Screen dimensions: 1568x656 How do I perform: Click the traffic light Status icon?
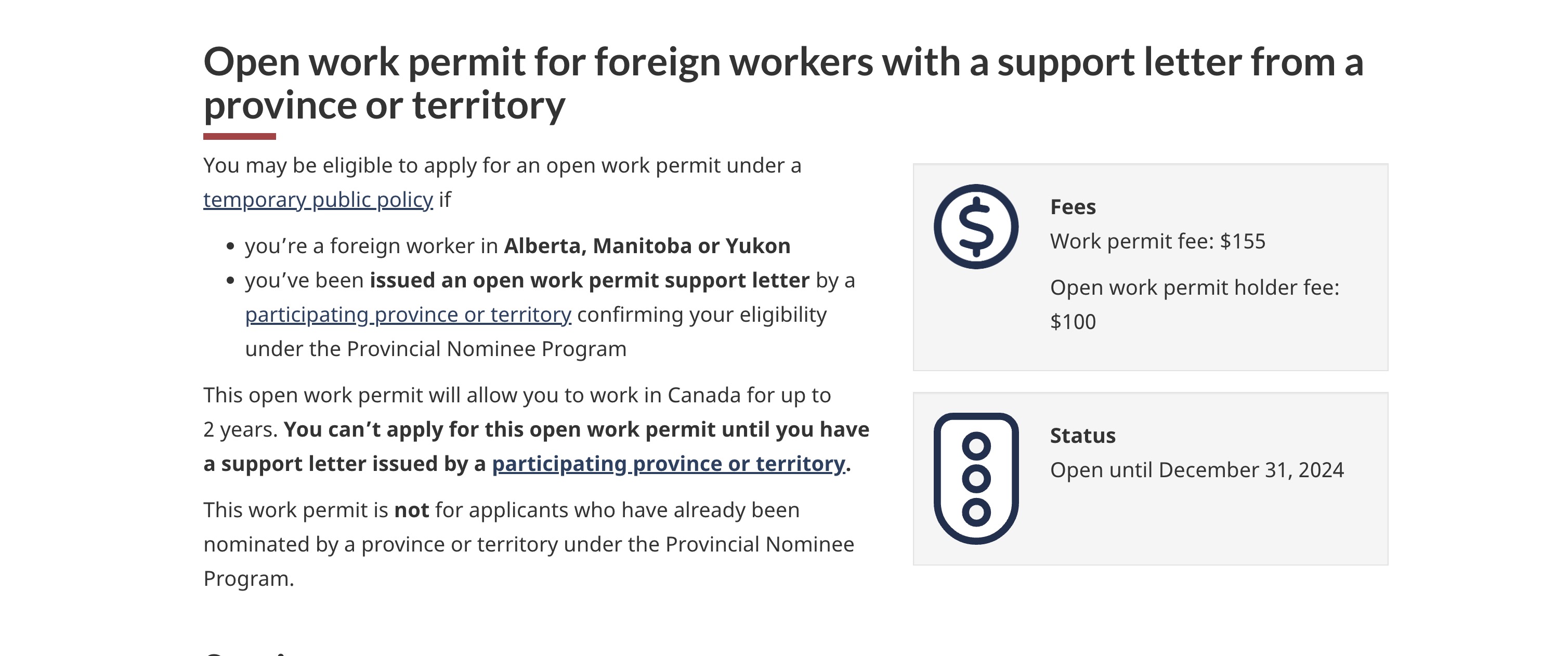[976, 478]
